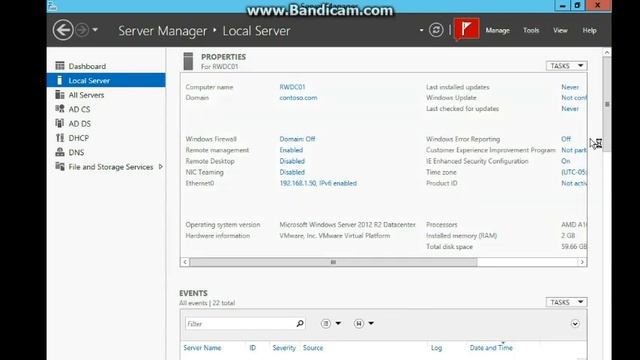This screenshot has width=640, height=360.
Task: Expand File and Storage Services arrow
Action: [x=161, y=167]
